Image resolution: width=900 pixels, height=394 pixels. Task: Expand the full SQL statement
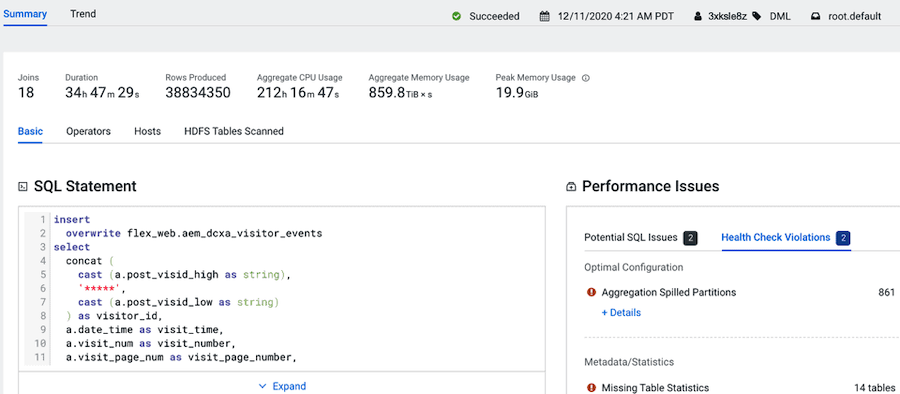pyautogui.click(x=282, y=386)
